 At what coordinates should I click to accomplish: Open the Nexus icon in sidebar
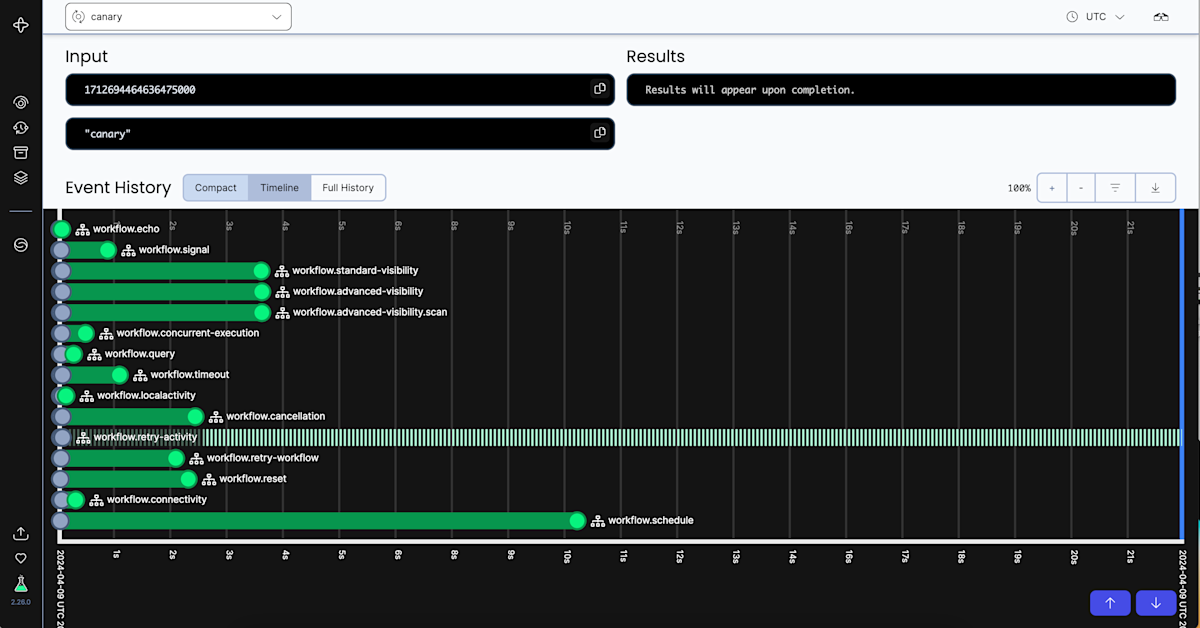pos(20,245)
